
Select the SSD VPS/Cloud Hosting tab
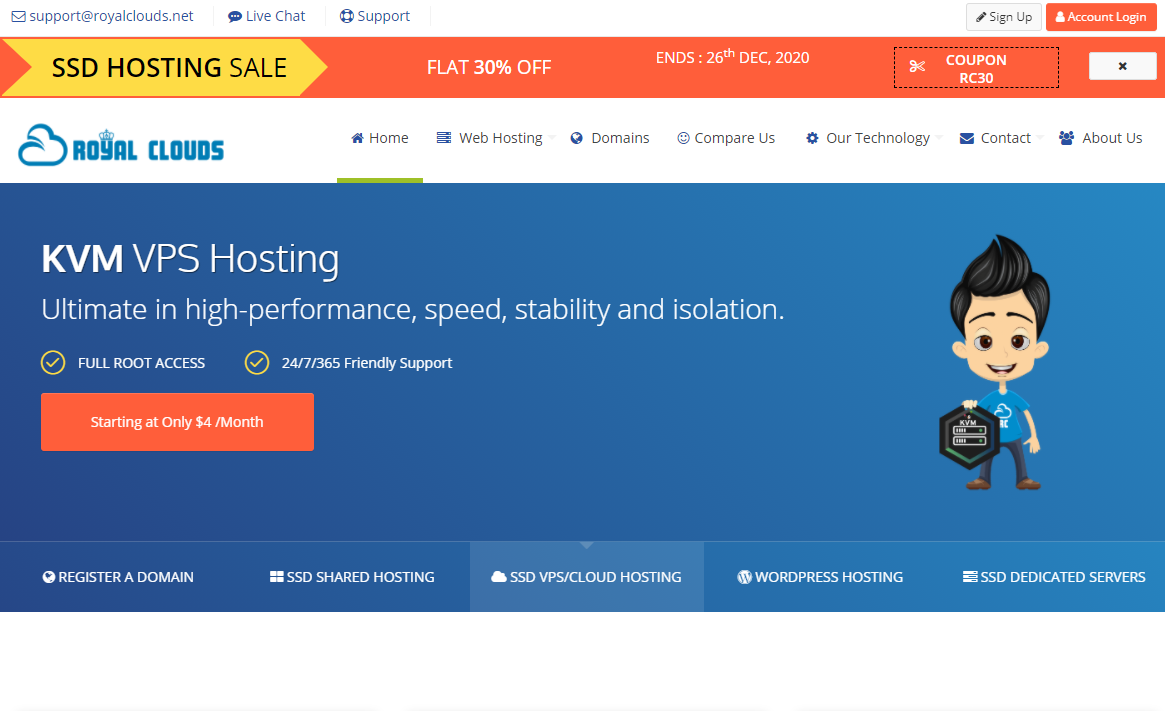click(x=586, y=577)
